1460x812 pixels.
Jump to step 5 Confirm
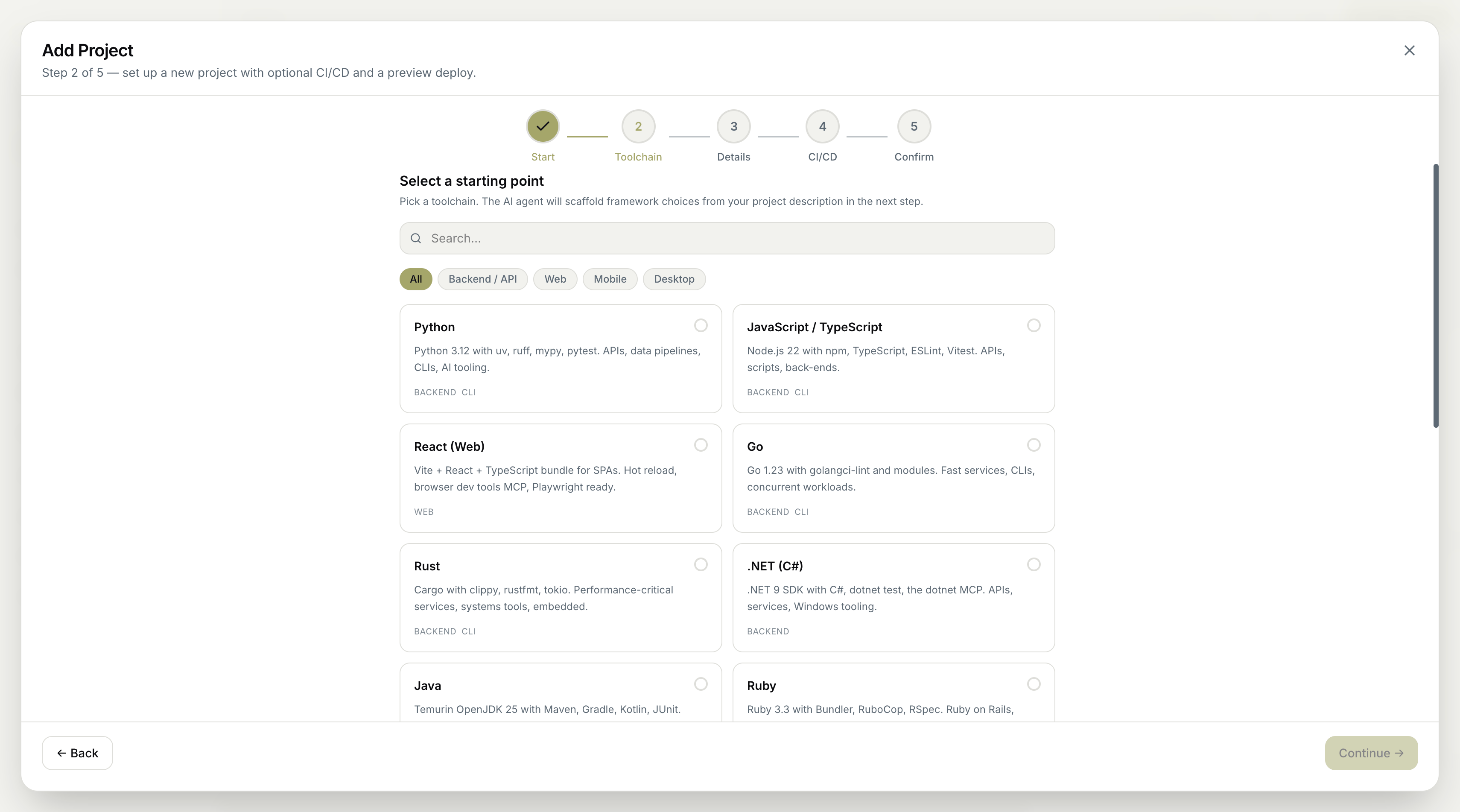pos(914,126)
